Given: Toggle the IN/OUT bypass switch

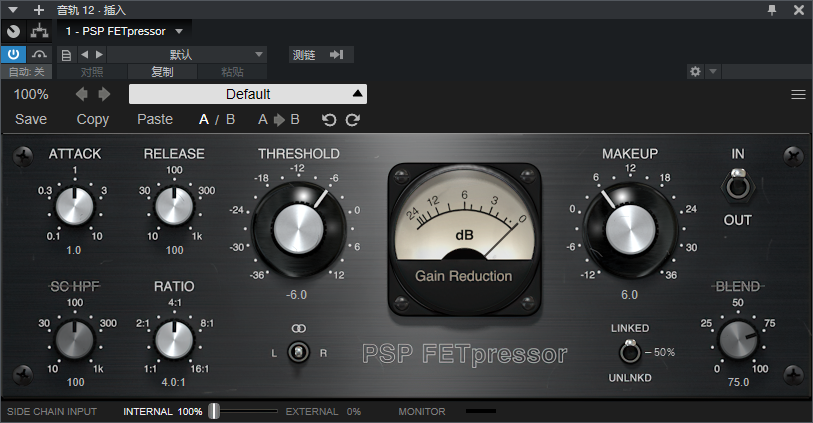Looking at the screenshot, I should (x=737, y=185).
